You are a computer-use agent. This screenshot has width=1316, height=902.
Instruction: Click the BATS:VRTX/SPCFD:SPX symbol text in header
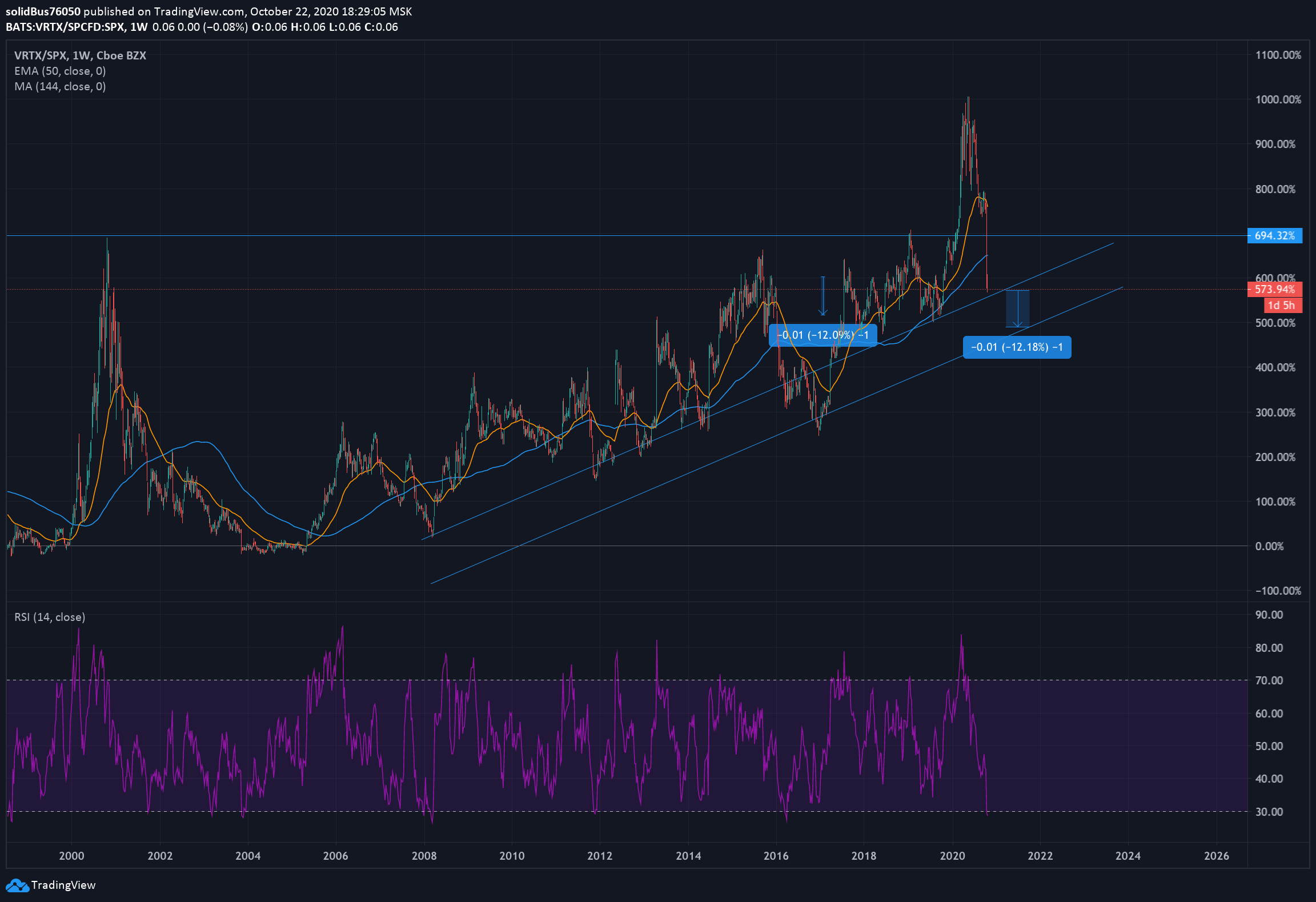coord(65,27)
